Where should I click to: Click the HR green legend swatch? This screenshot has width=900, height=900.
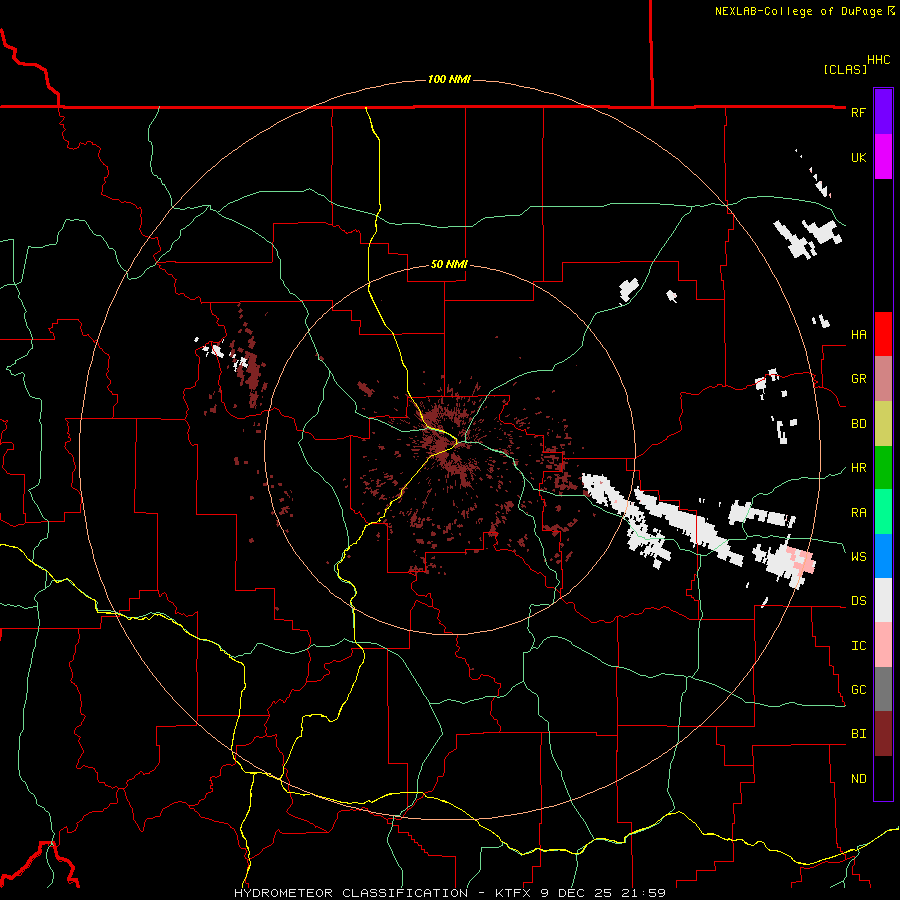[x=883, y=468]
